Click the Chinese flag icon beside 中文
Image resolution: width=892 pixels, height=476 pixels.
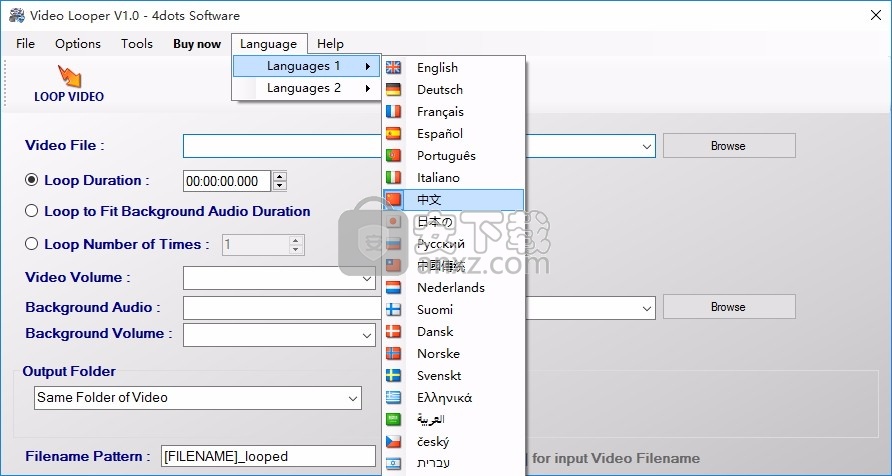393,200
